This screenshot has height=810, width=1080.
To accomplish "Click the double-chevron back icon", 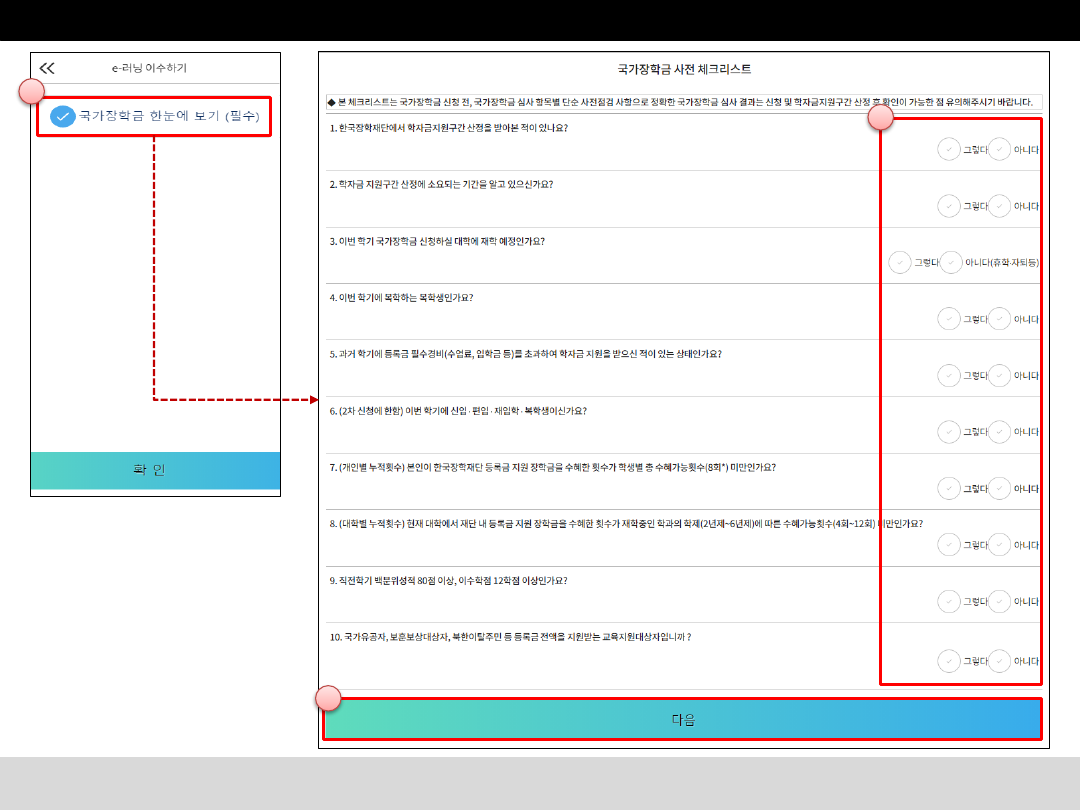I will [47, 68].
